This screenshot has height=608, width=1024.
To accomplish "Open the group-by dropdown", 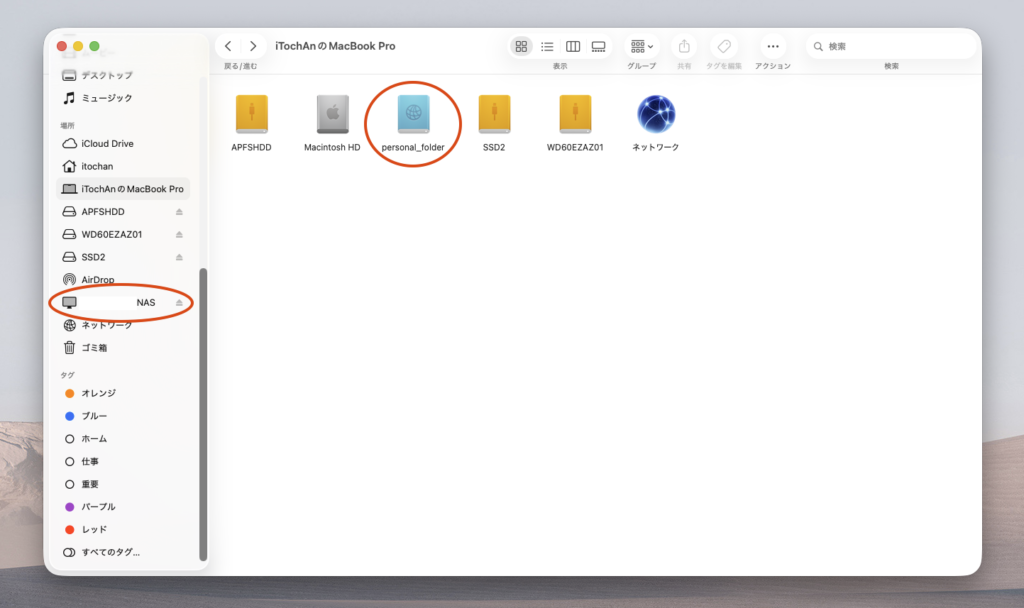I will 642,47.
